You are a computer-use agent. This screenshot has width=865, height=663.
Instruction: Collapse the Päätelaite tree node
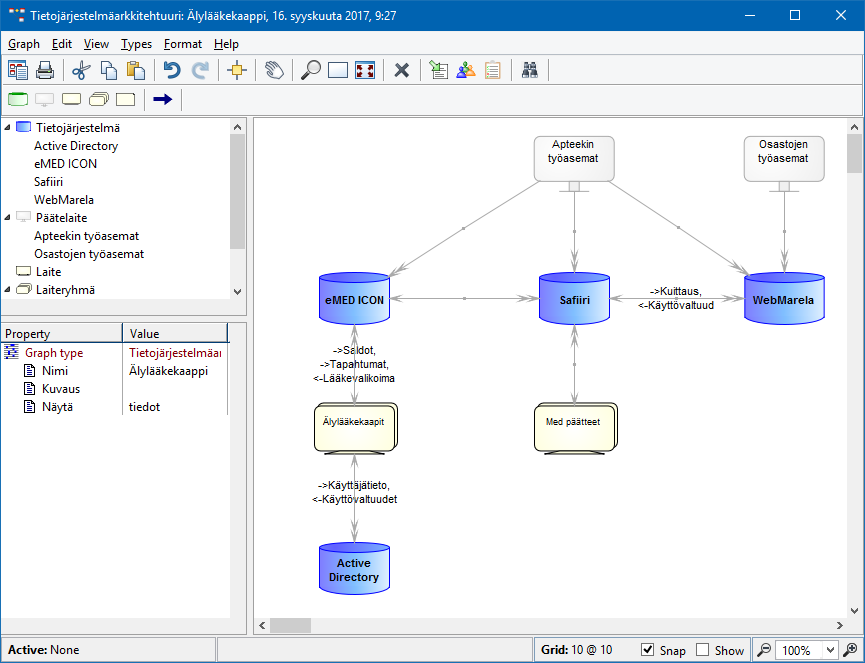[8, 217]
